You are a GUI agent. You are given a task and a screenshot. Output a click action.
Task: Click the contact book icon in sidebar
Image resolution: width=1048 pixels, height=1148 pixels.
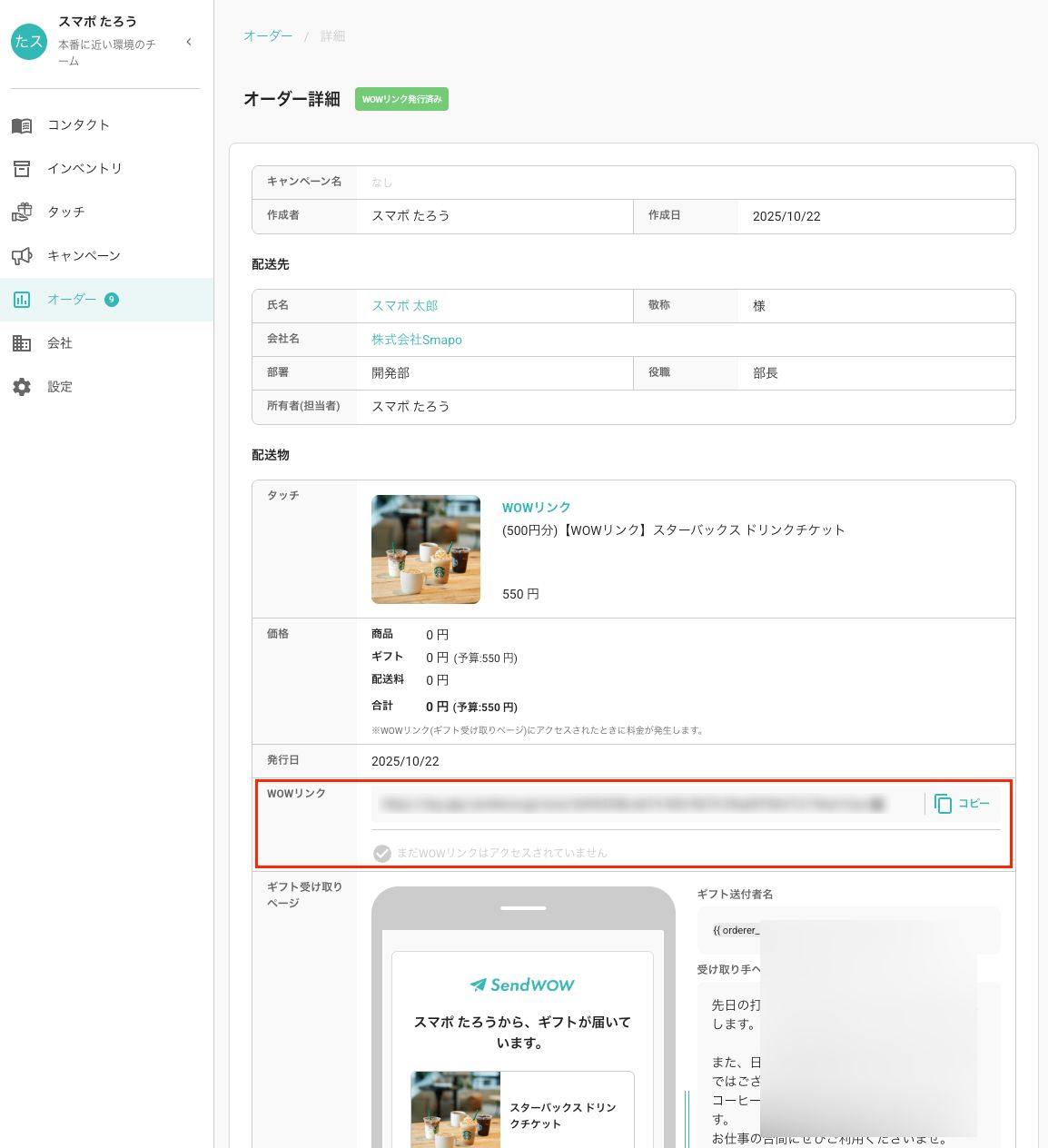click(22, 125)
